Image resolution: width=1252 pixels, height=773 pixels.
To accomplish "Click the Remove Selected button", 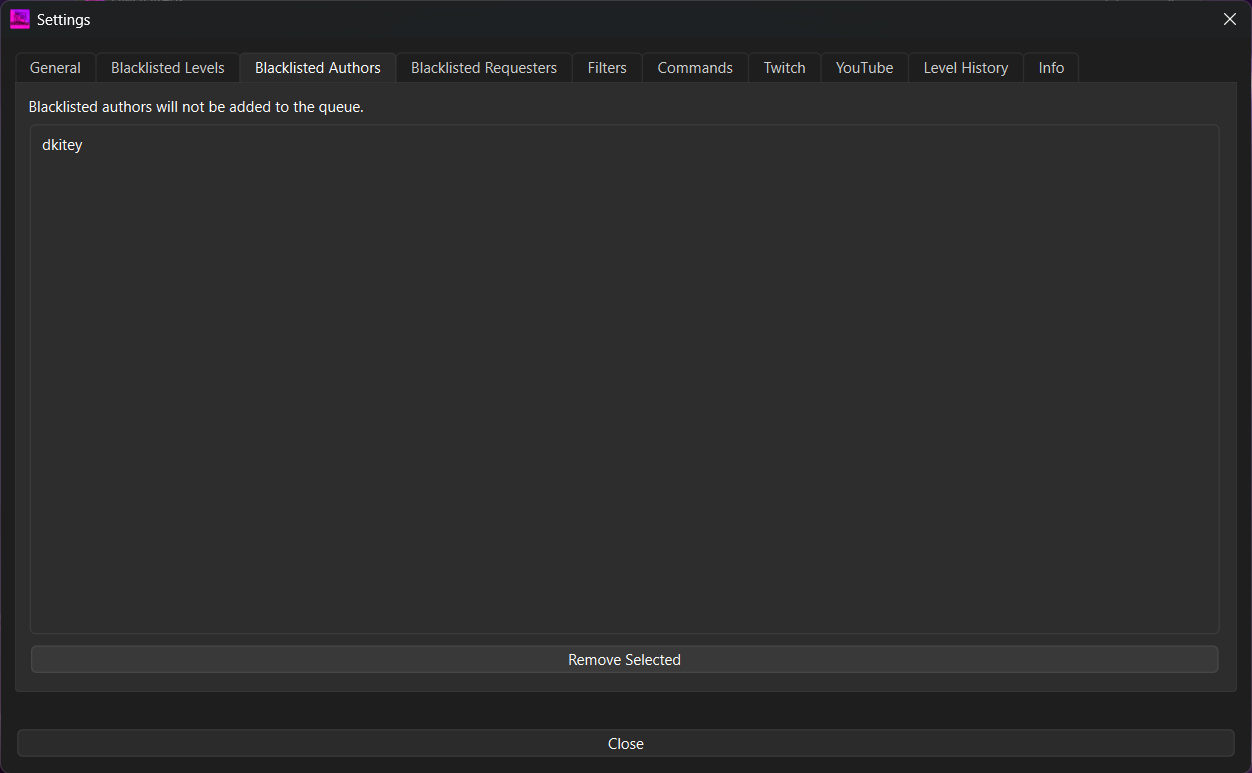I will [625, 660].
